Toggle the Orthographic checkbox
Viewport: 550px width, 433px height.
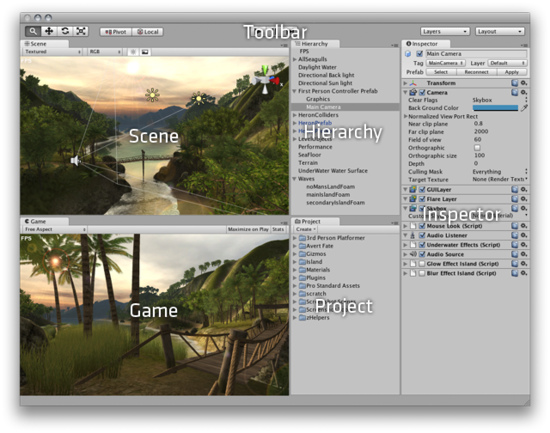click(x=477, y=148)
